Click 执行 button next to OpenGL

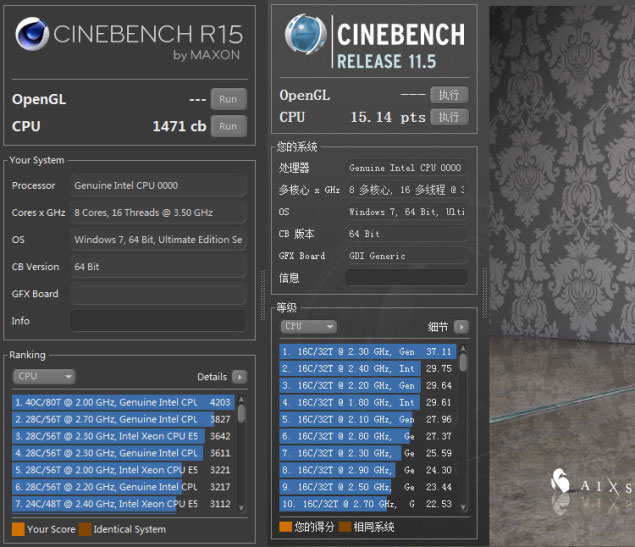pos(449,95)
